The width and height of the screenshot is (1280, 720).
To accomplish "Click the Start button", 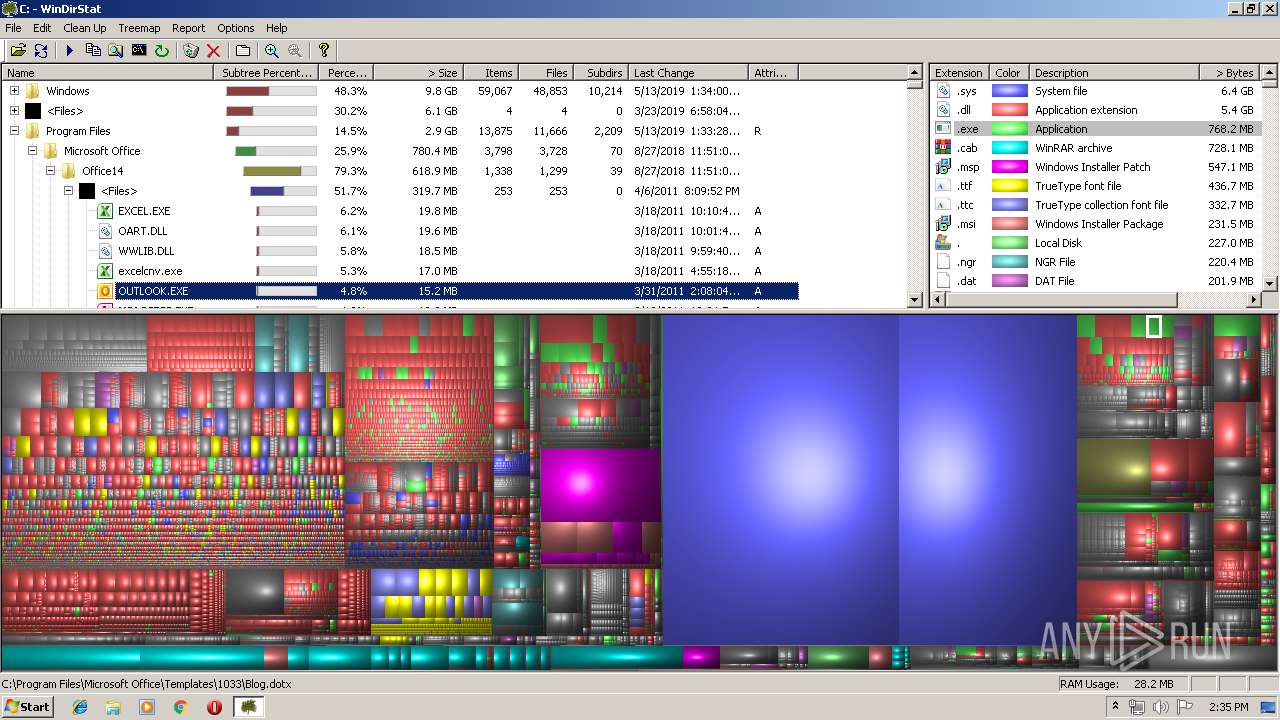I will tap(28, 707).
